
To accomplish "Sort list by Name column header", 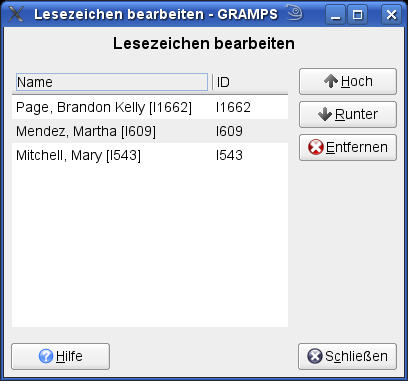I will [x=112, y=82].
